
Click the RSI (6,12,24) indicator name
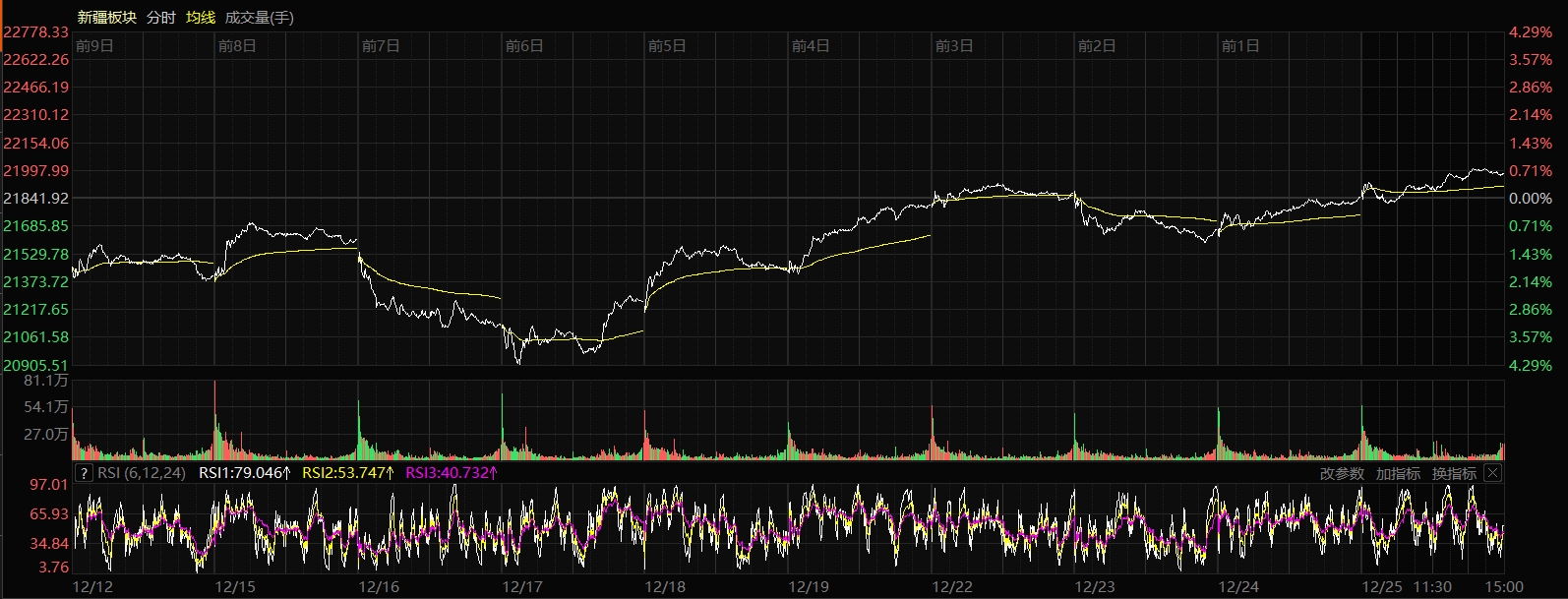(142, 473)
